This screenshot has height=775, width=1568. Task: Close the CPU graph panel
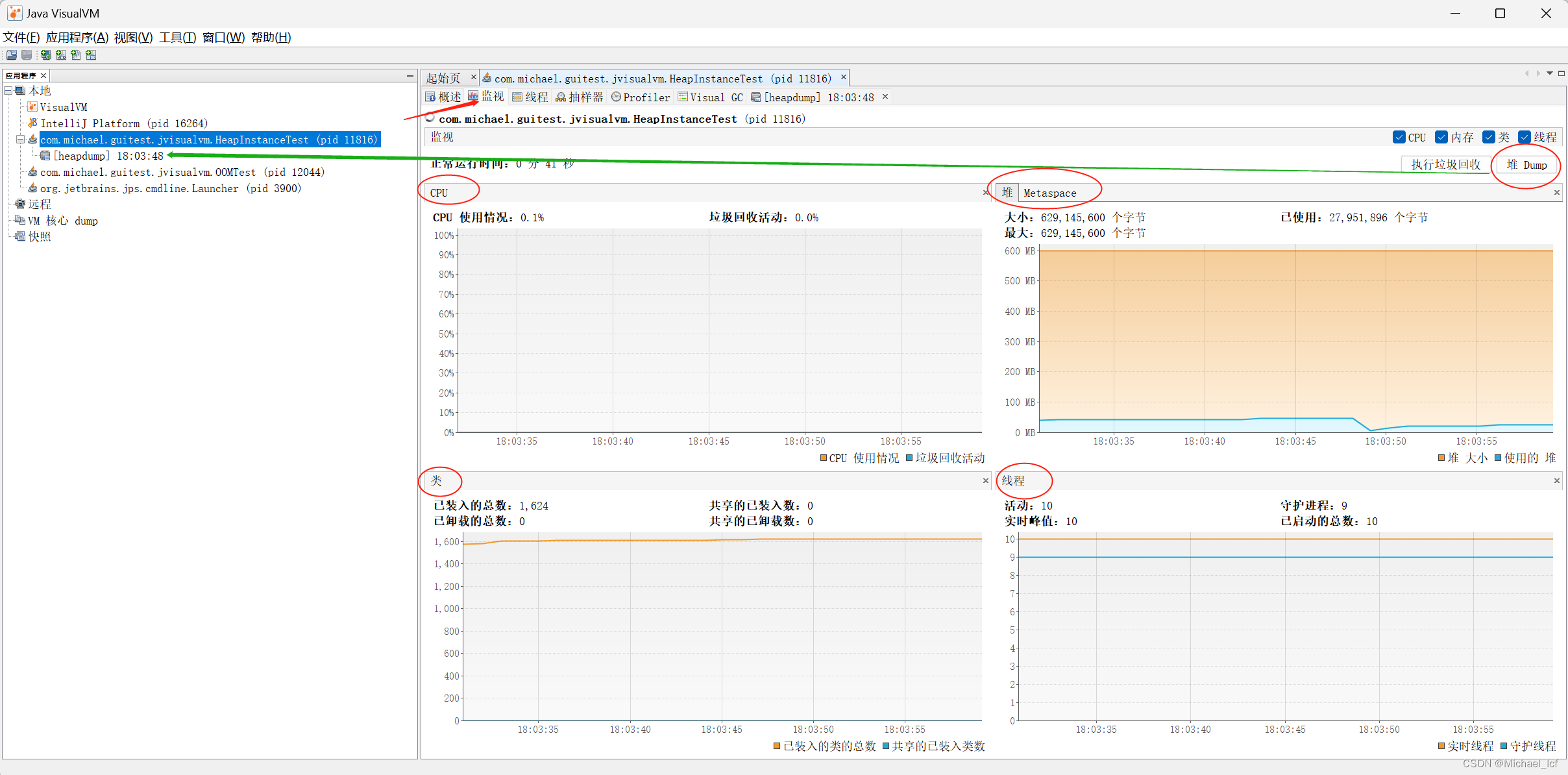tap(986, 193)
